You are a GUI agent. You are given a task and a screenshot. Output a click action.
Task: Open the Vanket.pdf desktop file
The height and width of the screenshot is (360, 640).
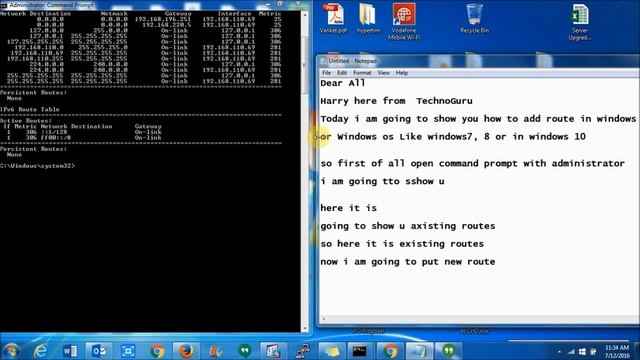[x=333, y=18]
